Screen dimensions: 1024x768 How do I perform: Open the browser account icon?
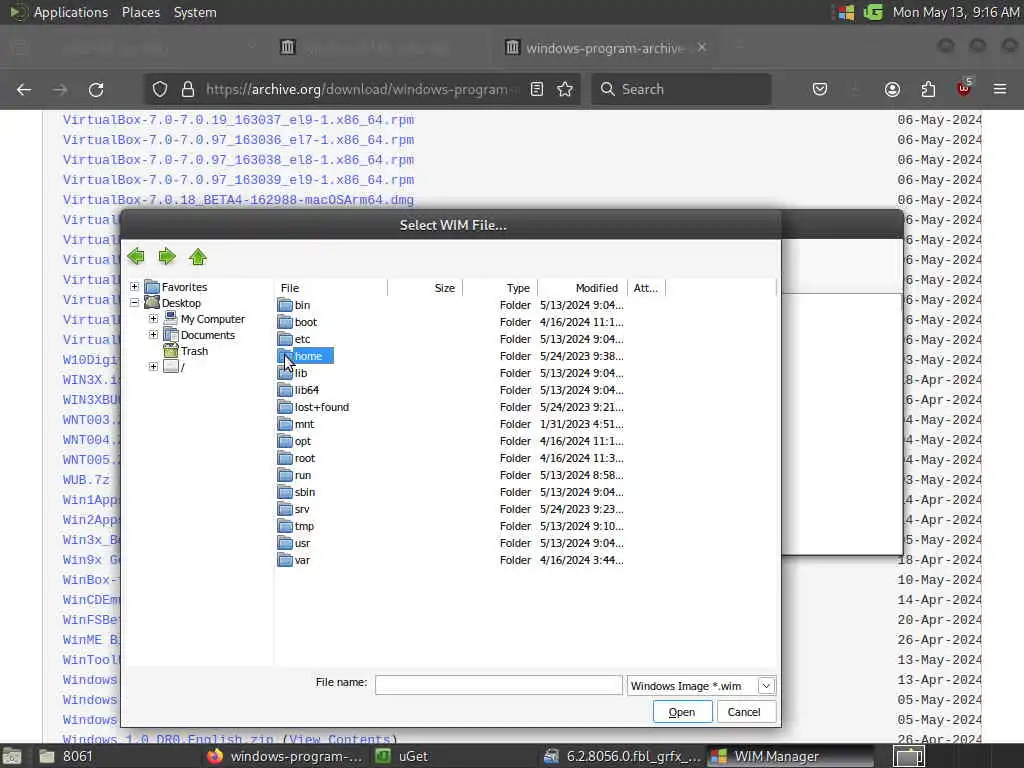tap(892, 89)
